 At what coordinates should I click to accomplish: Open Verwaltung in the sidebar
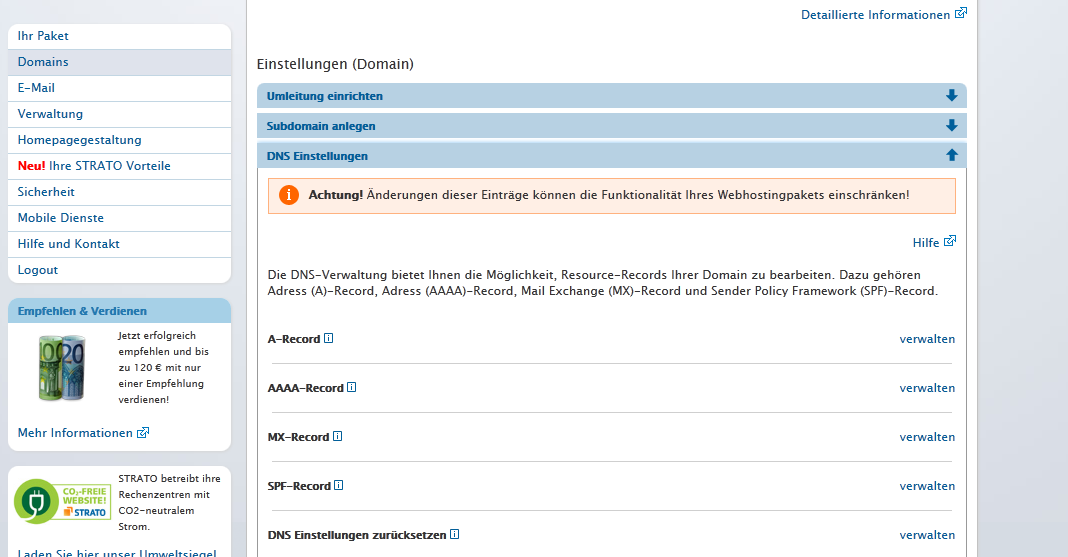[x=119, y=114]
